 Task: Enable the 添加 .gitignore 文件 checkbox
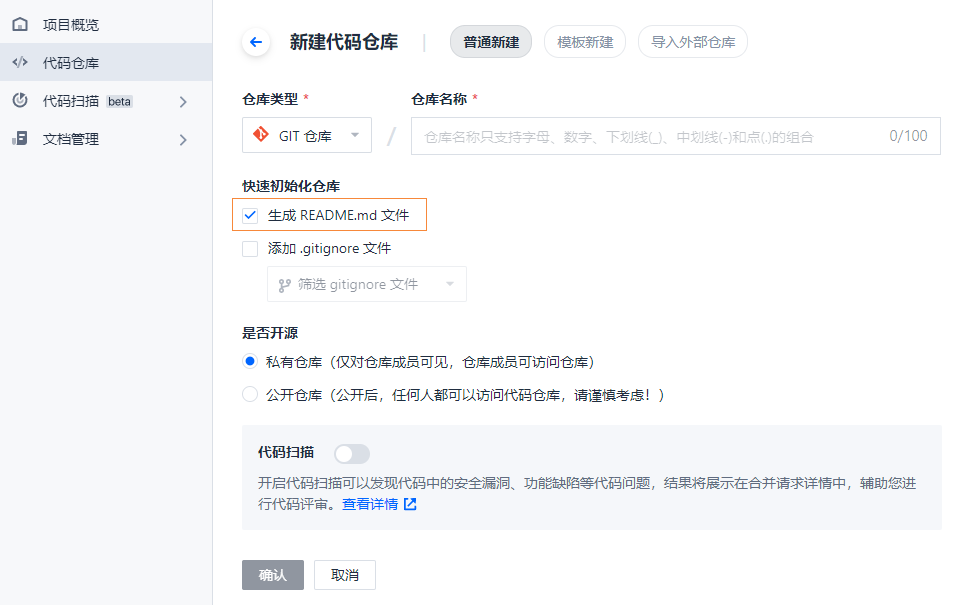pos(250,248)
